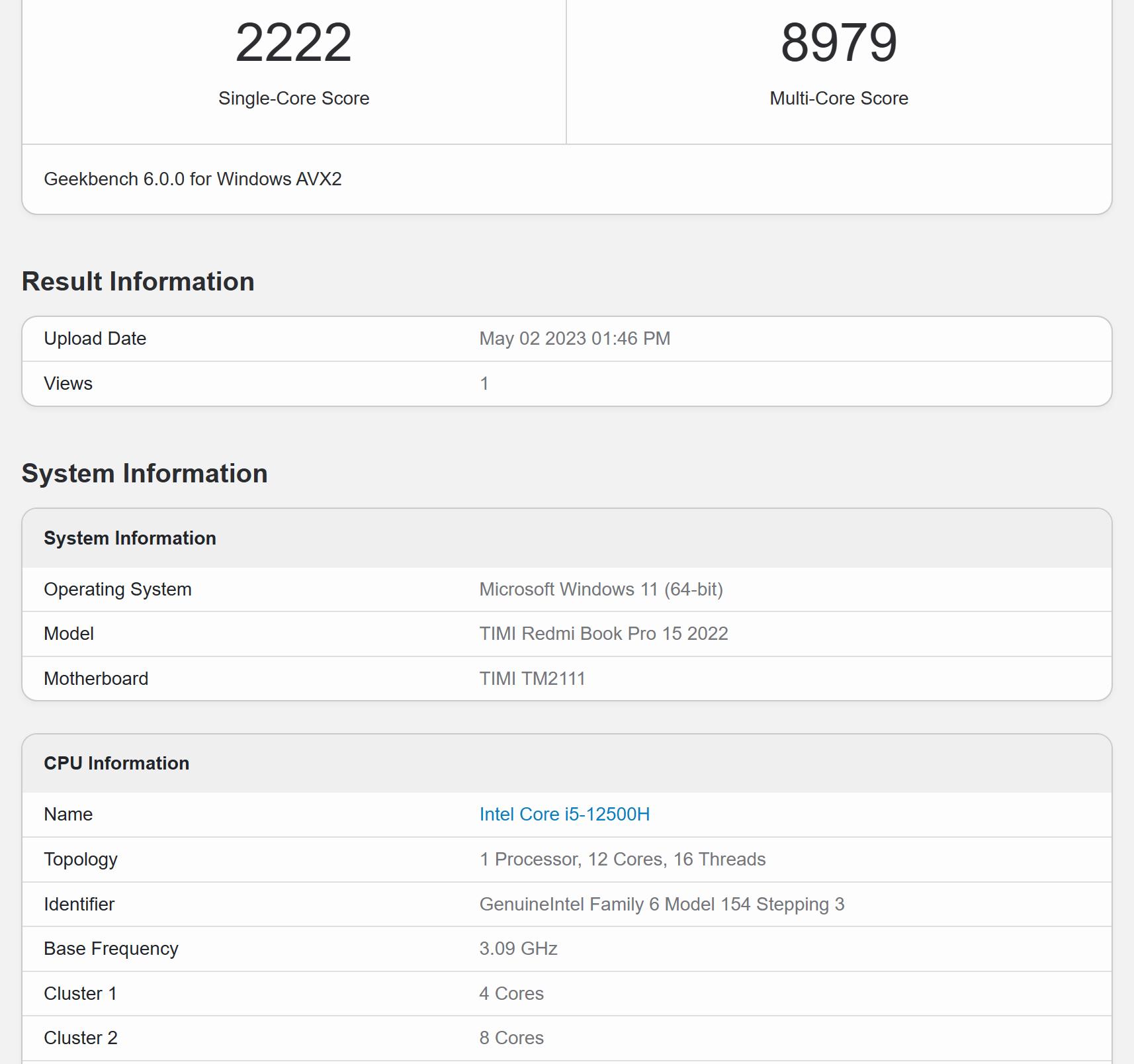Click the Result Information heading
The image size is (1134, 1064).
pyautogui.click(x=138, y=281)
